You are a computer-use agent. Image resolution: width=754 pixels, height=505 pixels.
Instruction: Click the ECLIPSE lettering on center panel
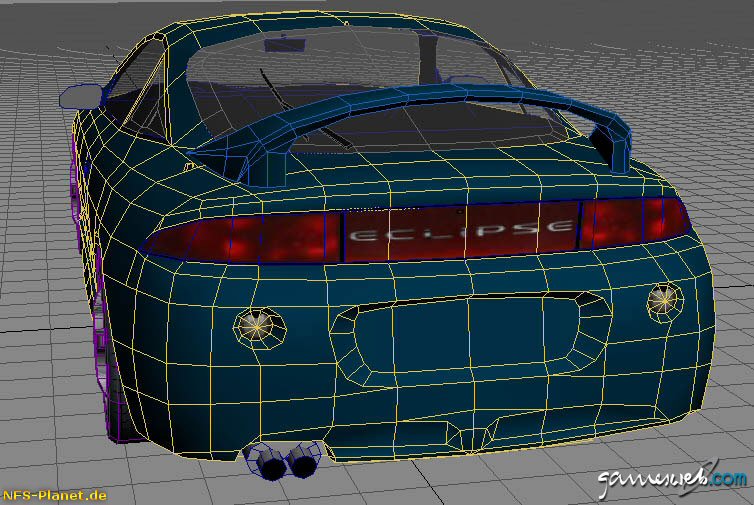[461, 230]
